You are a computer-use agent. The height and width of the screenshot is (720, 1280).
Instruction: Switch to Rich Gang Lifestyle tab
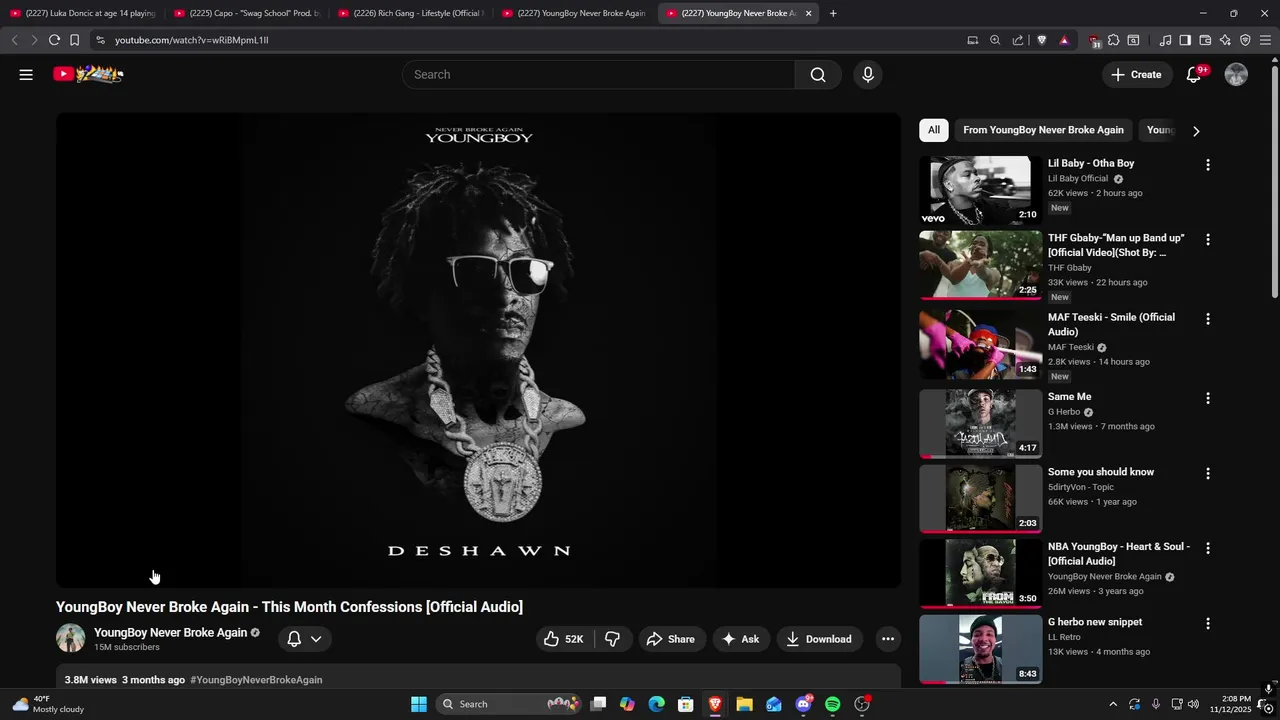[410, 13]
